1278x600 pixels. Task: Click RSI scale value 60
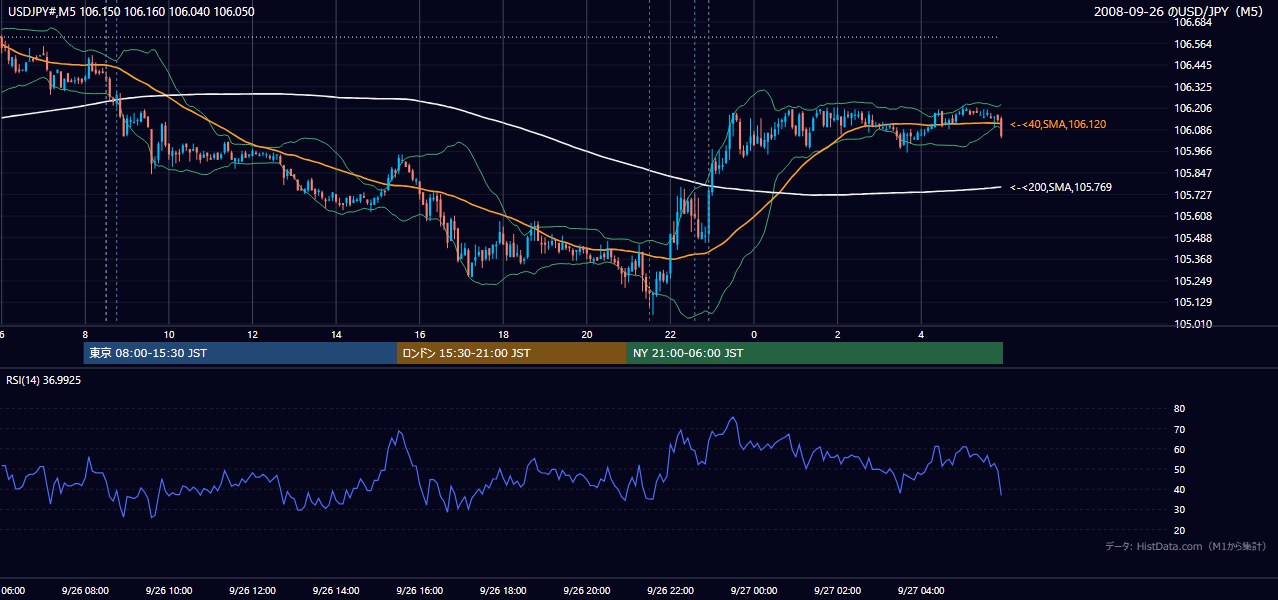tap(1179, 449)
